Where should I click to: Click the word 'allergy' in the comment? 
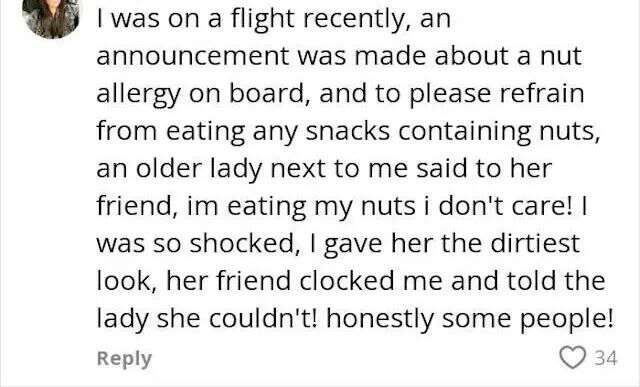(138, 95)
